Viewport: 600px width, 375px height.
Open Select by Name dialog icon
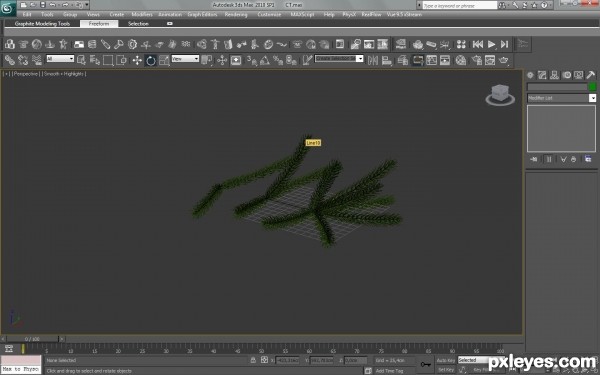click(95, 60)
